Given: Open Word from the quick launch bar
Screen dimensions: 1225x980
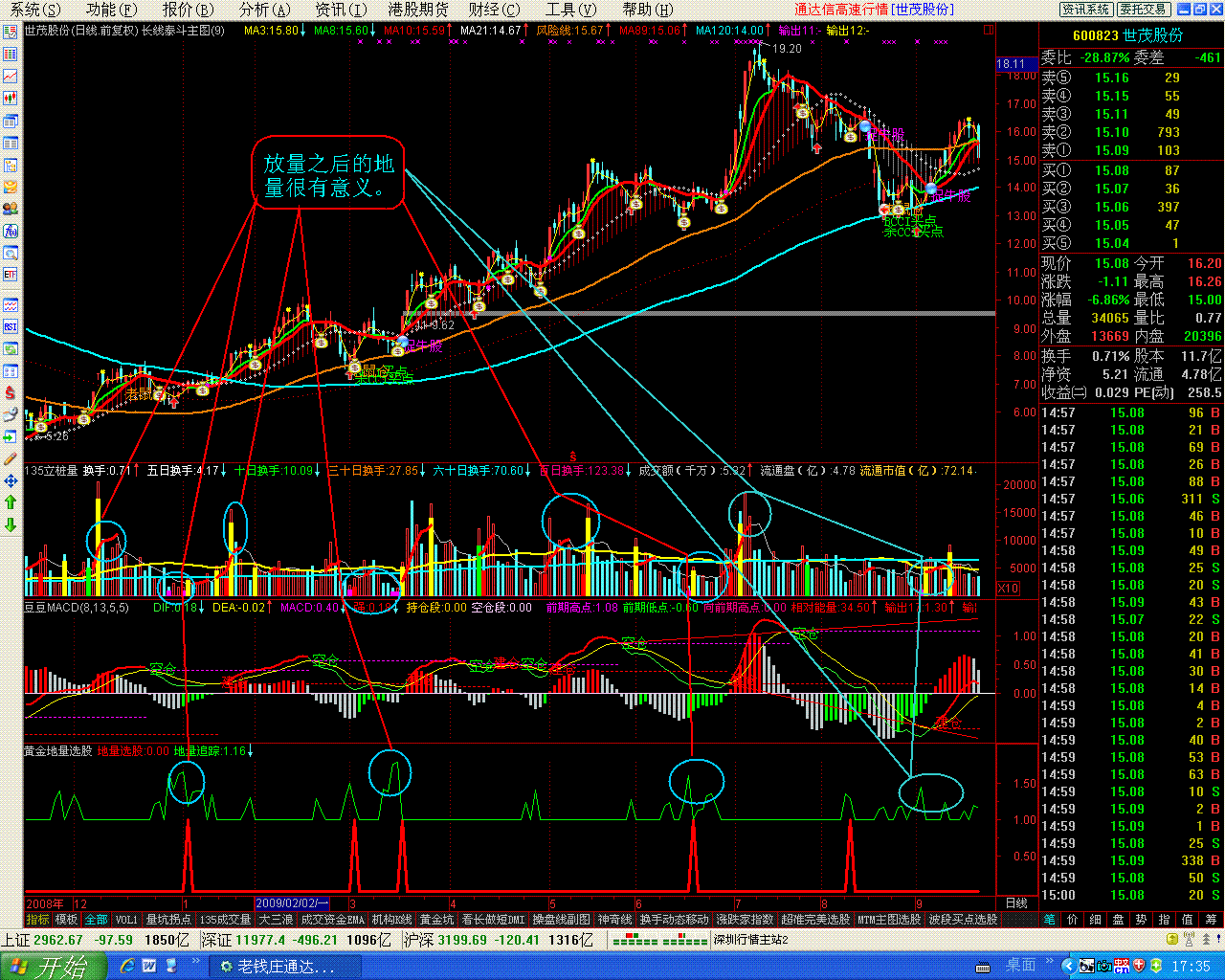Looking at the screenshot, I should (x=150, y=967).
